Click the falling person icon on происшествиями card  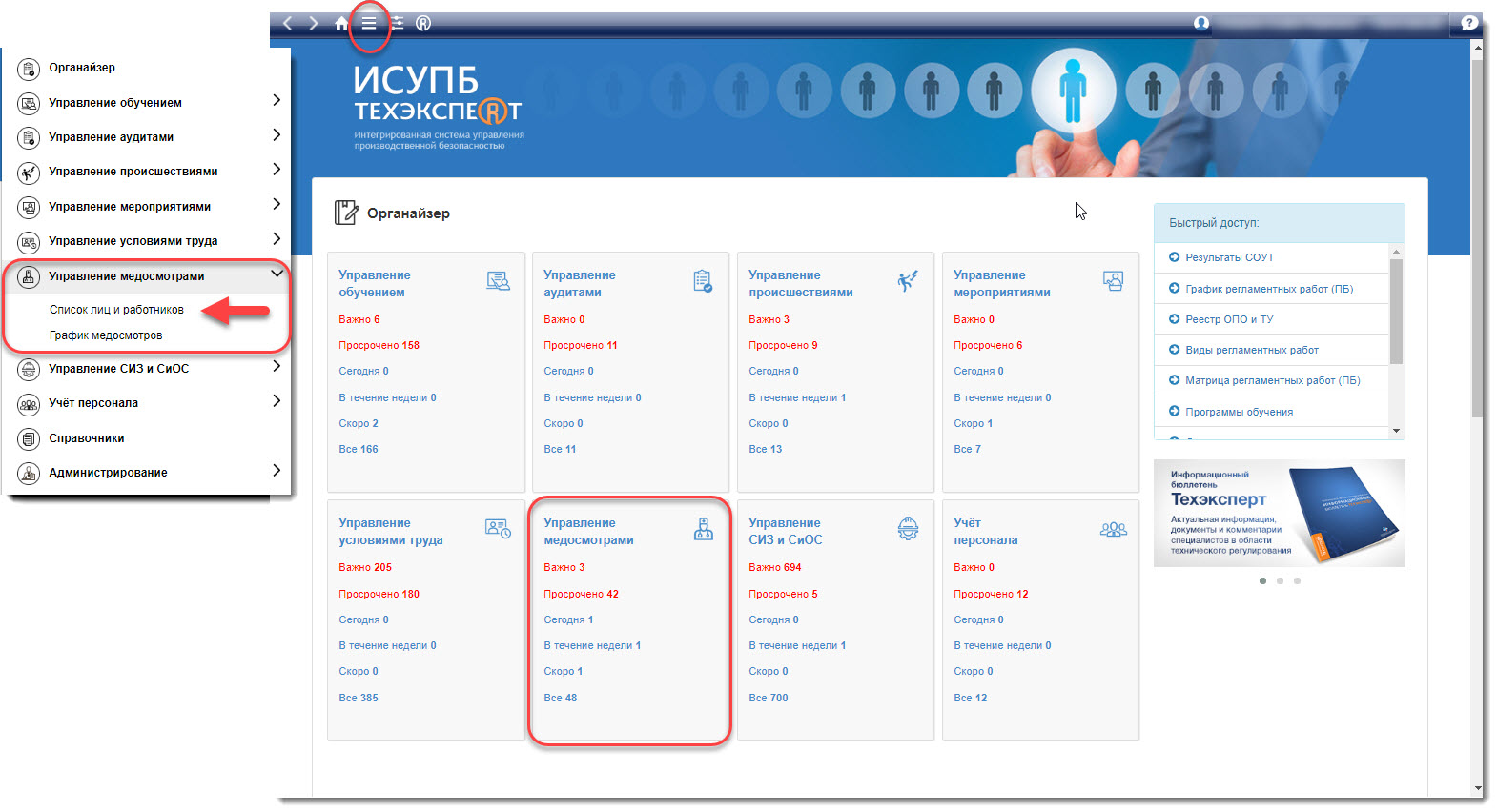908,281
